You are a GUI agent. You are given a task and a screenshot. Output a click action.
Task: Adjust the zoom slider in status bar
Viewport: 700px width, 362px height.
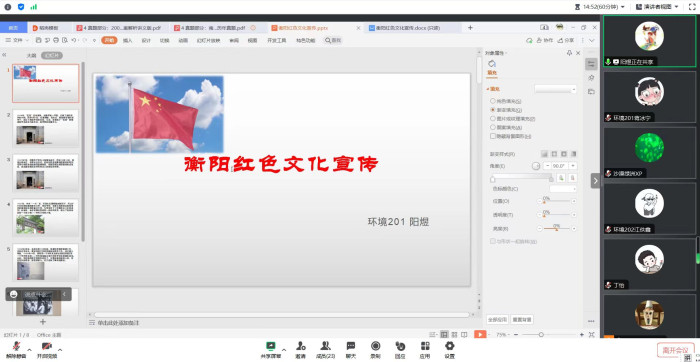coord(550,334)
